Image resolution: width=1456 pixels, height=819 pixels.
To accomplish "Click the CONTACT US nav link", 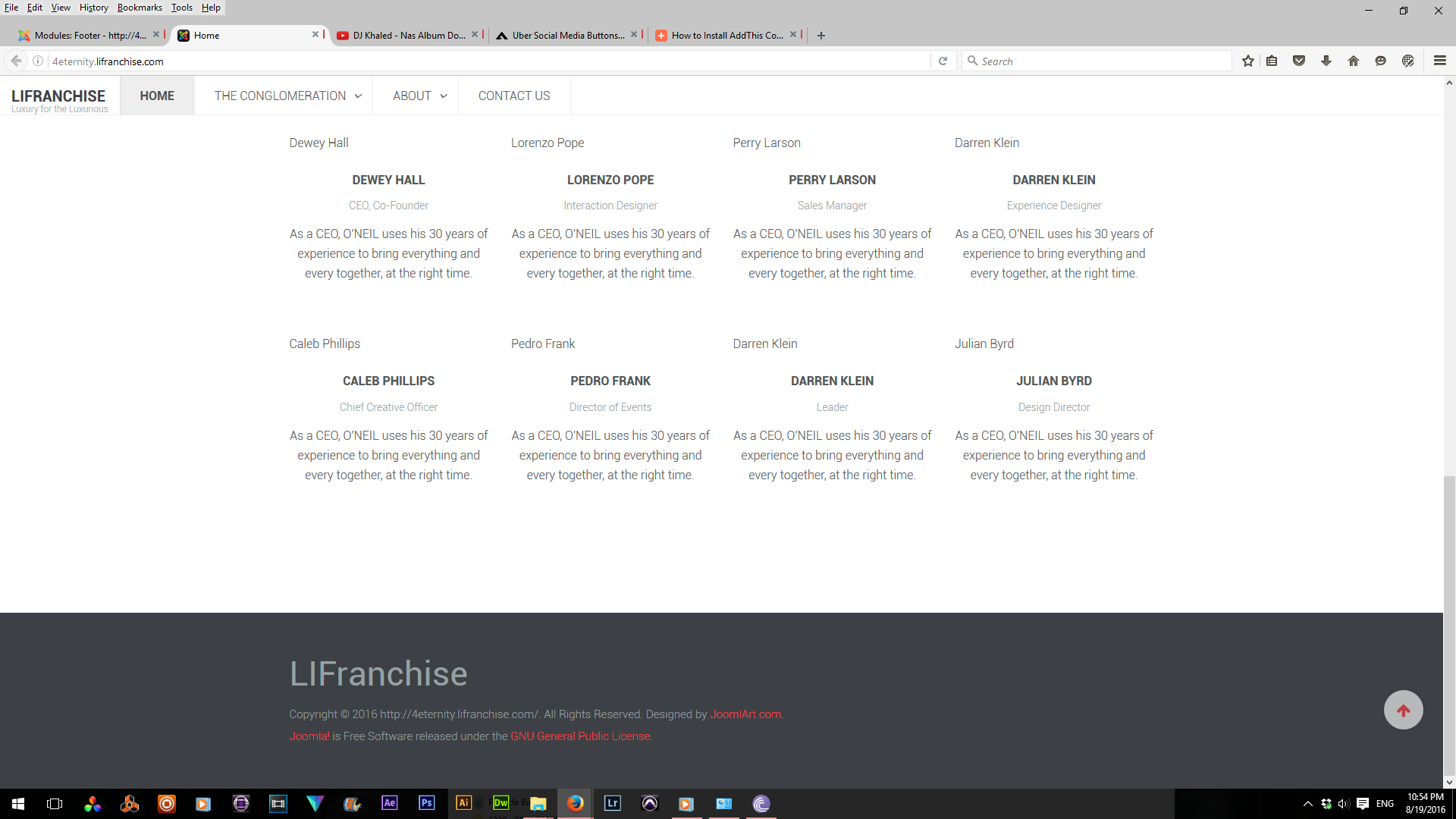I will click(x=514, y=96).
